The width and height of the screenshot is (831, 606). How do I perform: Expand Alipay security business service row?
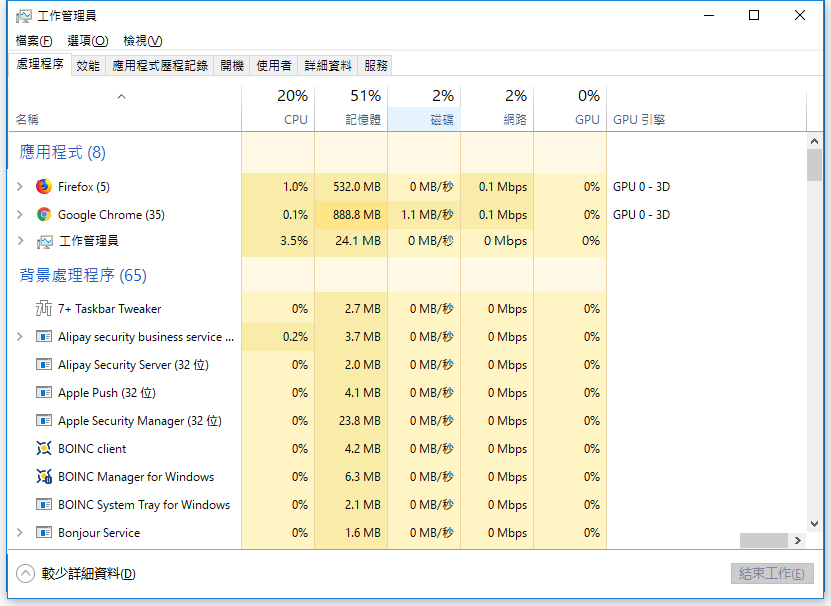pyautogui.click(x=20, y=337)
